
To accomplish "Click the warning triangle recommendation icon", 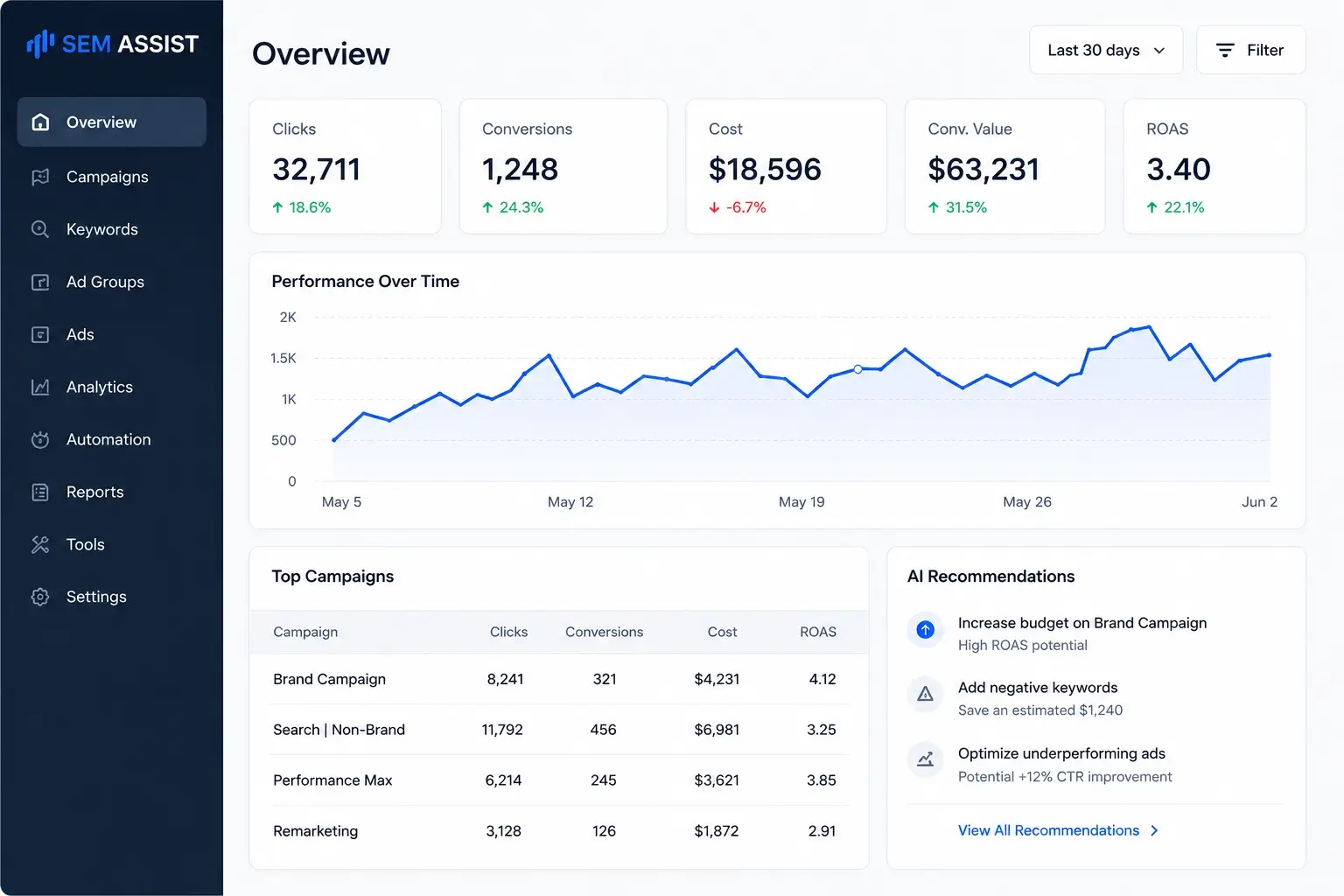I will pos(925,694).
